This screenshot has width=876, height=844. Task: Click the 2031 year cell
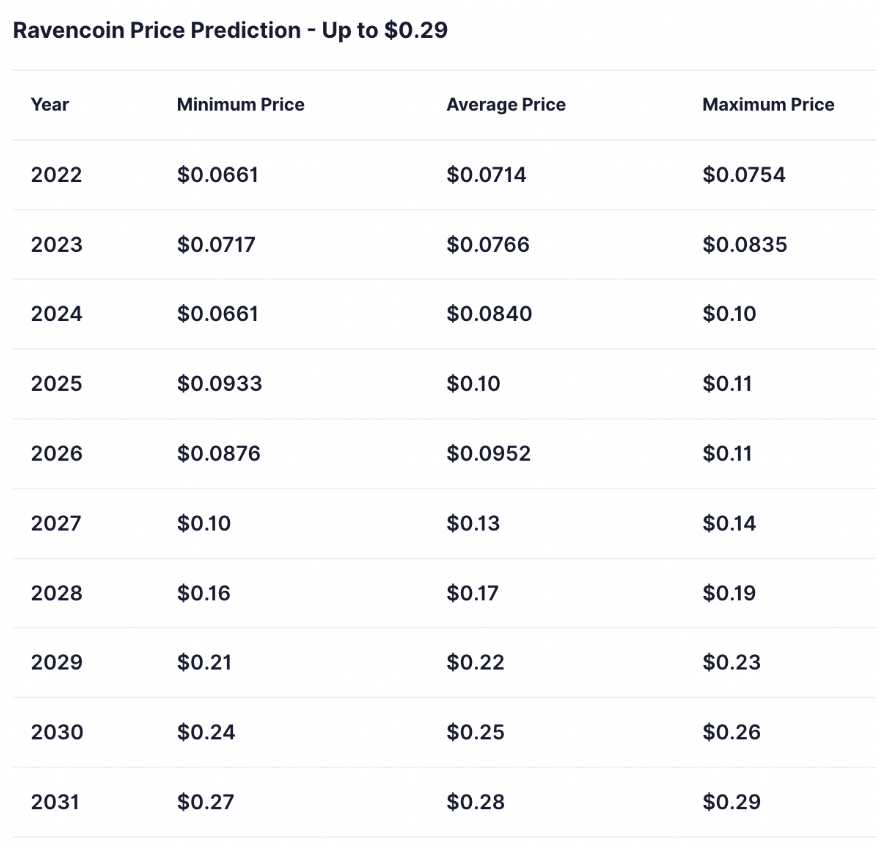tap(55, 802)
